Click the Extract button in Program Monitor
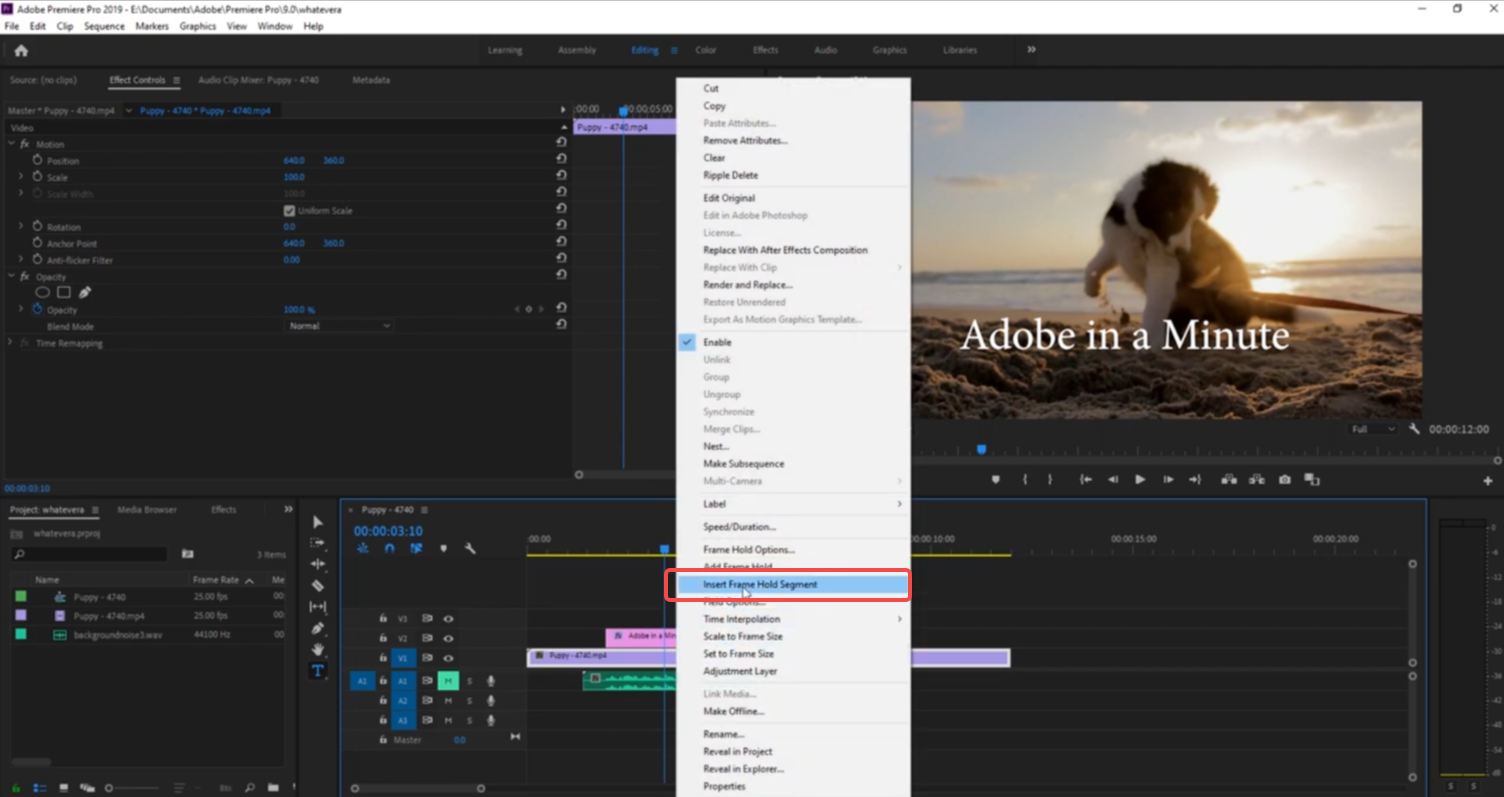1504x797 pixels. (1257, 479)
